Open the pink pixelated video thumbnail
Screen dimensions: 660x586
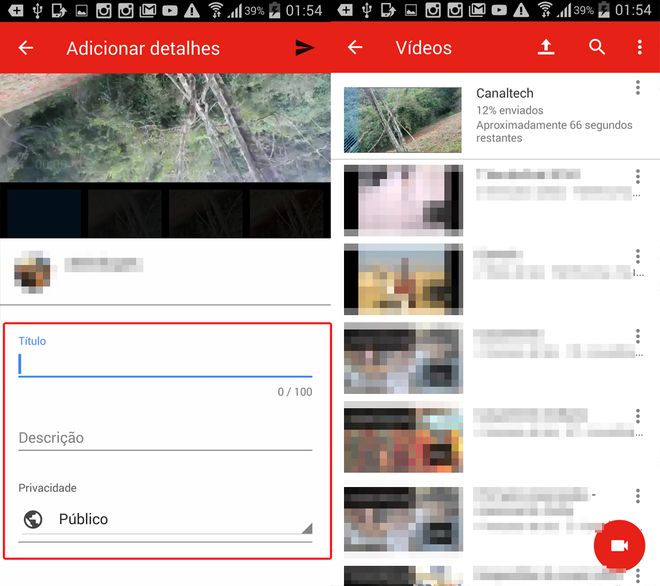[x=403, y=200]
